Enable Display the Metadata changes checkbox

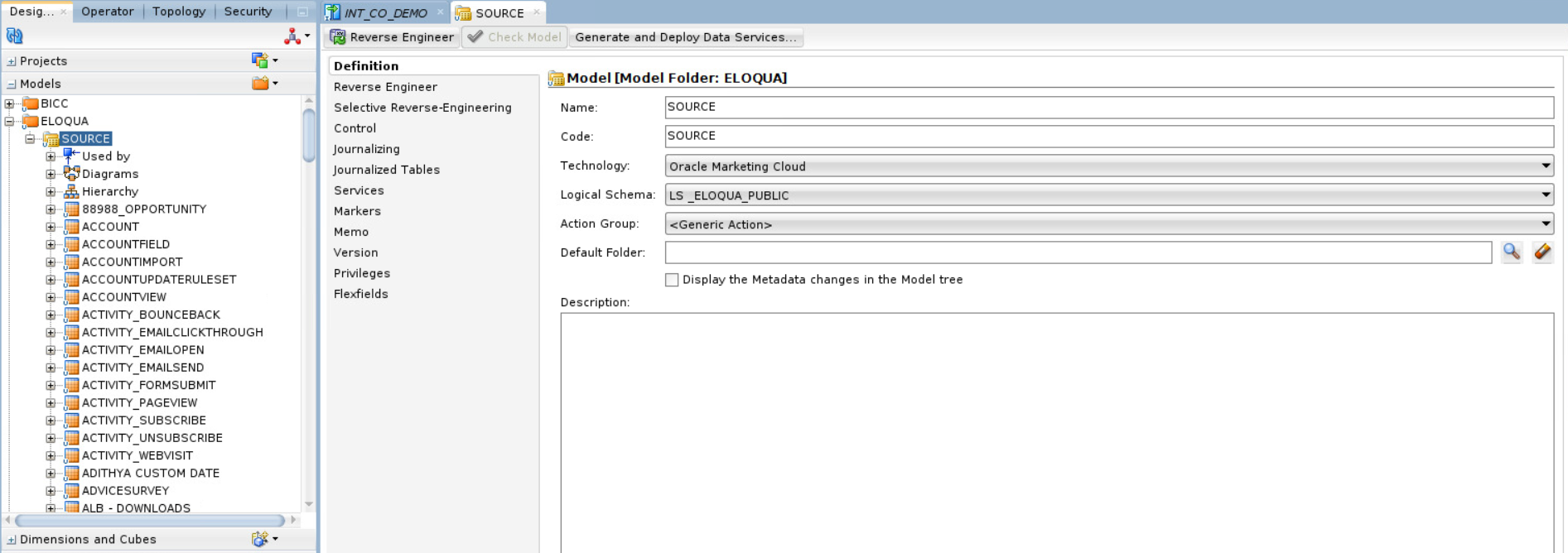point(672,280)
